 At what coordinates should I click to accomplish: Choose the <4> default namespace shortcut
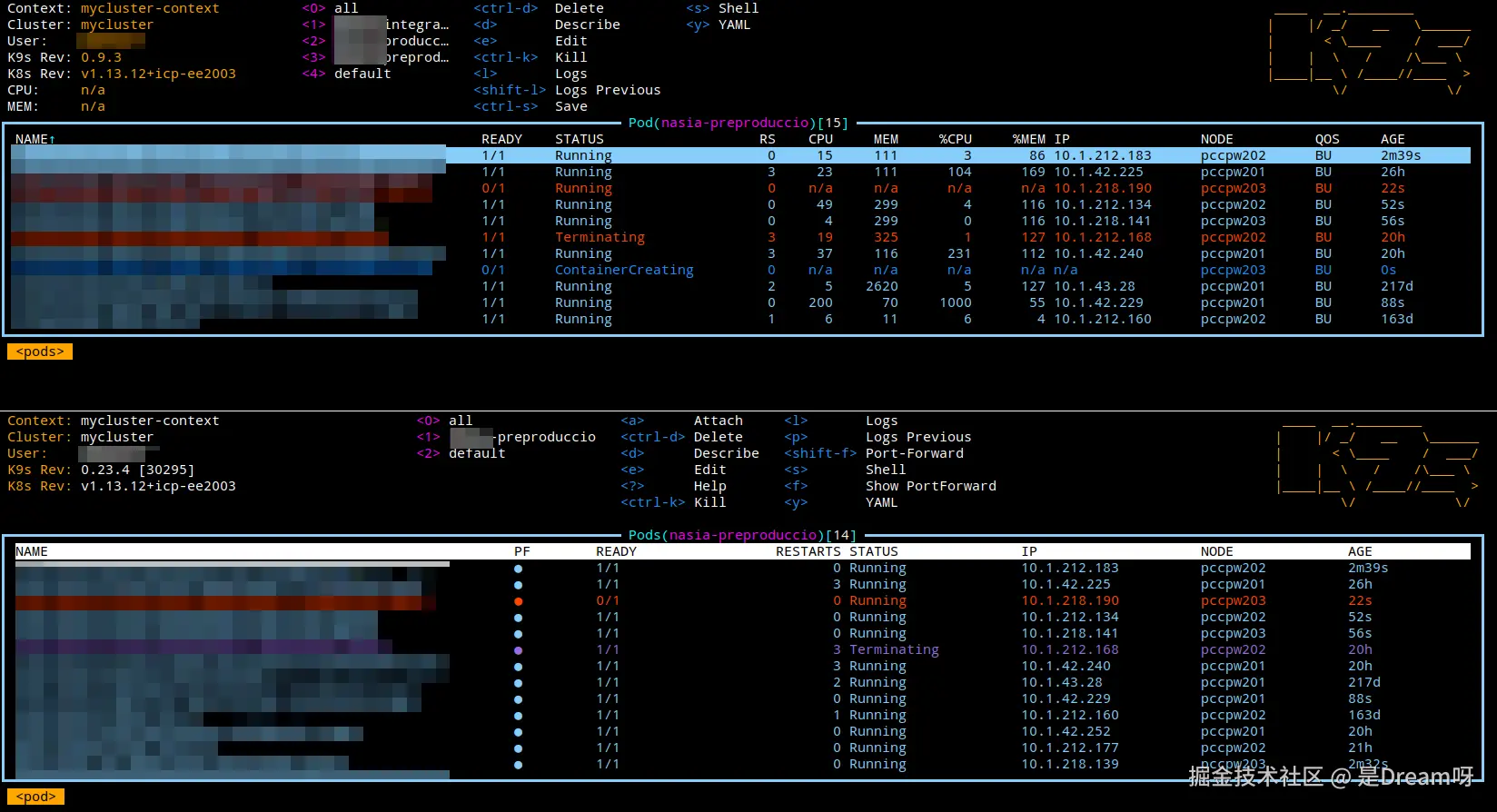pos(346,74)
